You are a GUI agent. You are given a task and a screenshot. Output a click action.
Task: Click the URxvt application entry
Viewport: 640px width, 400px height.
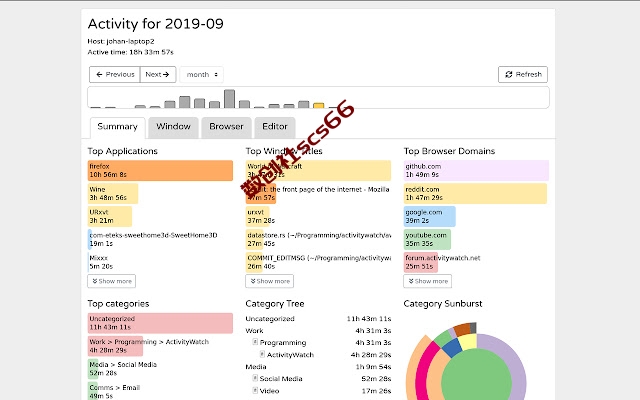click(x=110, y=216)
